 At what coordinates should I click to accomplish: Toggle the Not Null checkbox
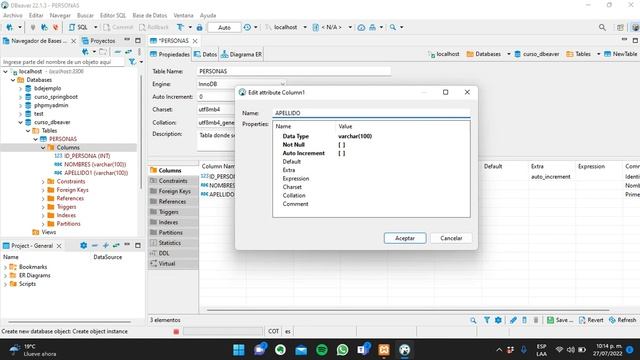click(x=342, y=145)
